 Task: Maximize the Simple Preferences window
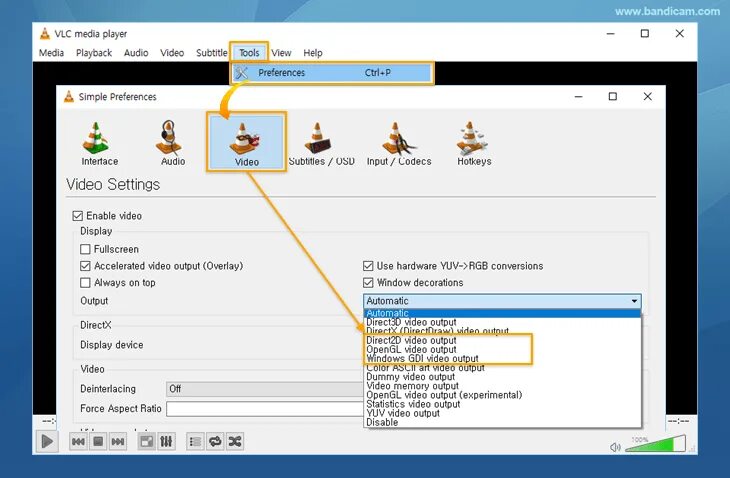tap(613, 96)
